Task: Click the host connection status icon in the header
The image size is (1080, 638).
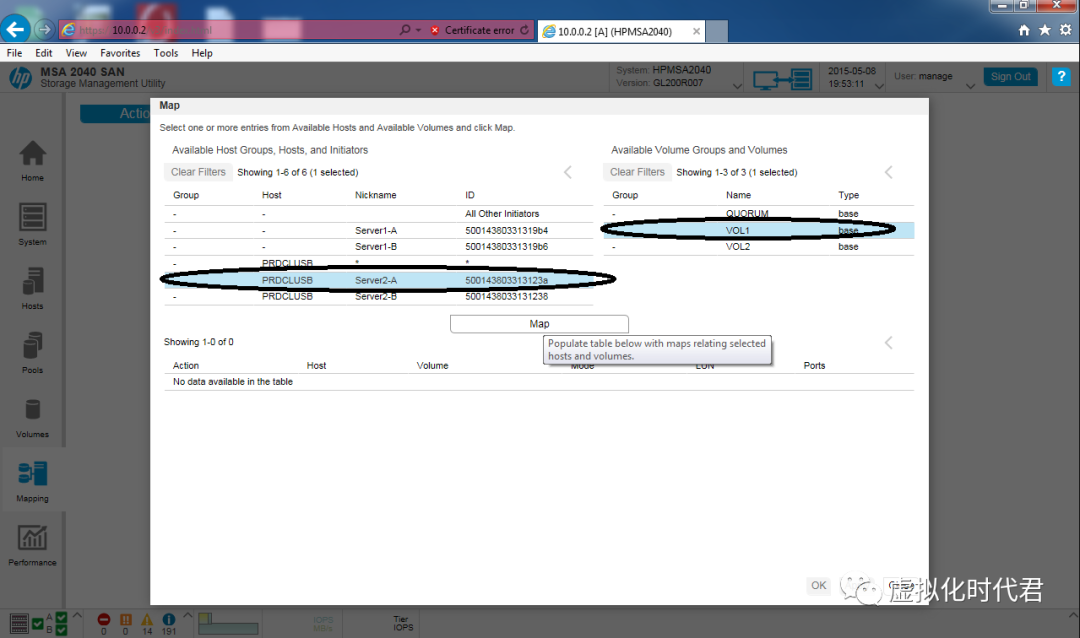Action: pyautogui.click(x=782, y=79)
